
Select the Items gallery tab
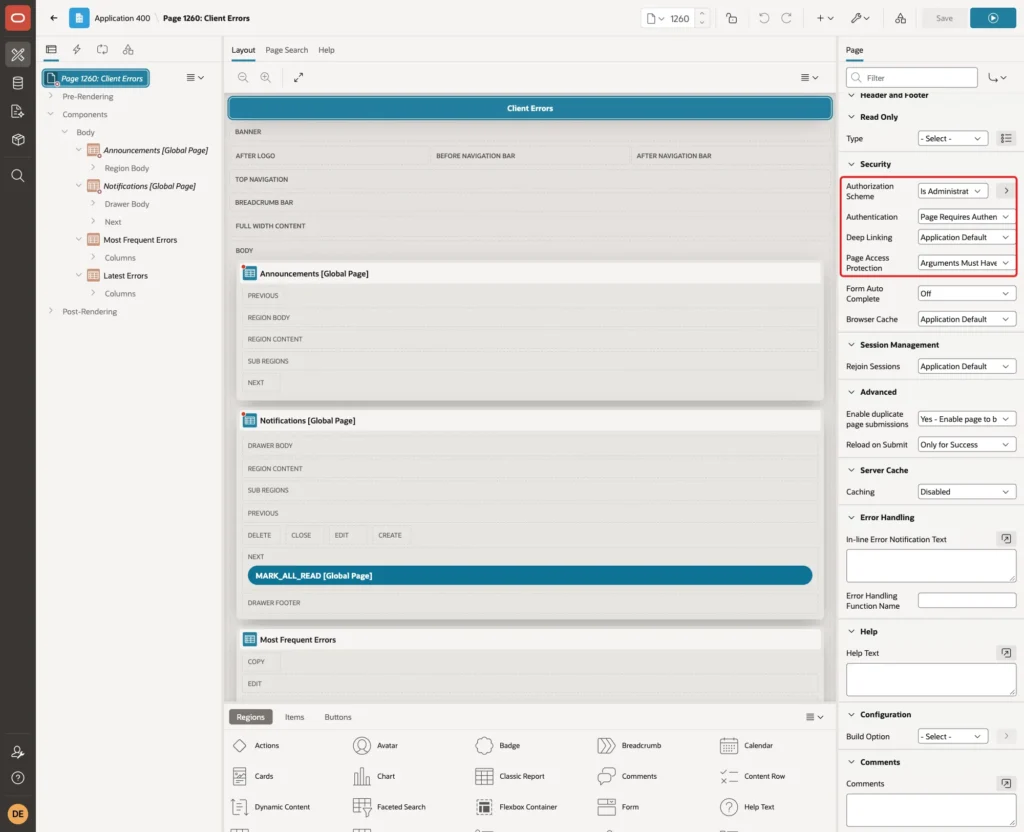pos(294,716)
